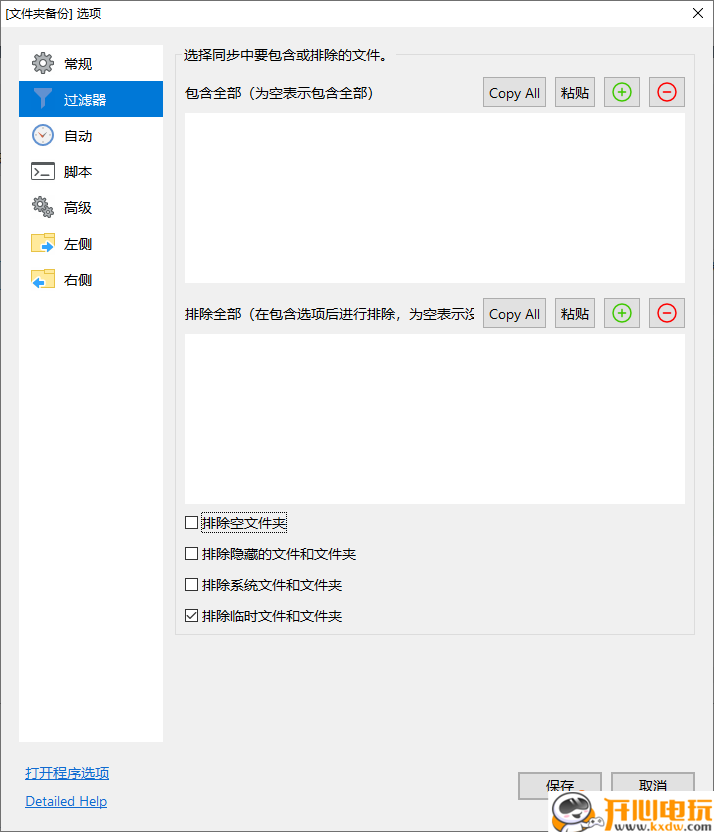
Task: Go to the 右侧 right folder page
Action: click(x=91, y=280)
